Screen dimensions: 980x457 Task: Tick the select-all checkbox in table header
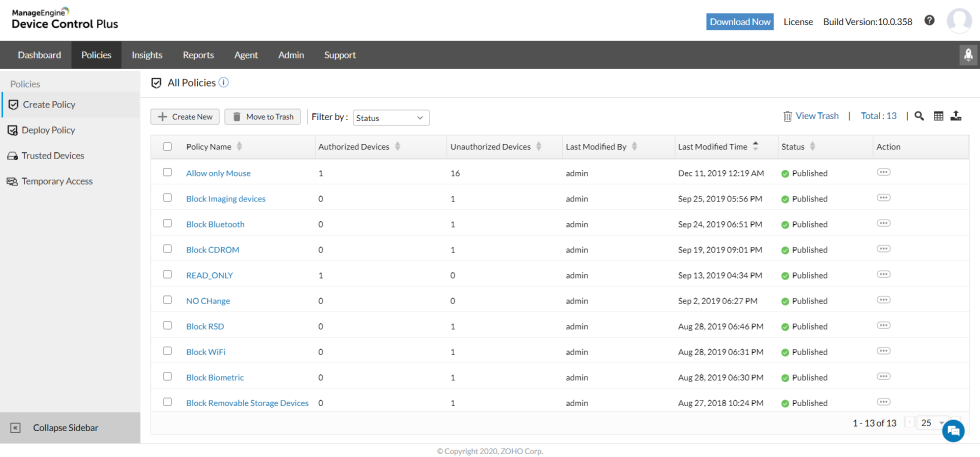168,147
